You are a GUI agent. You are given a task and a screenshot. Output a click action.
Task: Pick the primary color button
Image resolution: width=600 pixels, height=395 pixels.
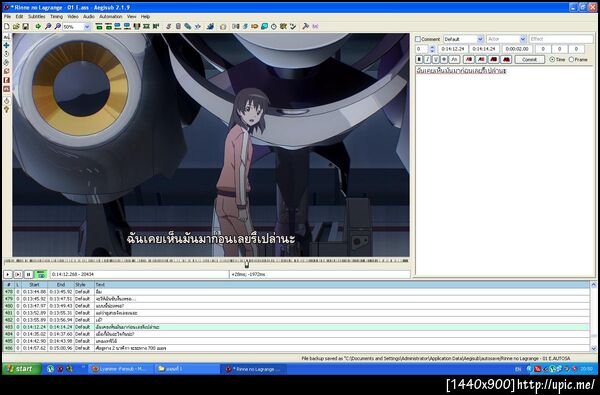pyautogui.click(x=469, y=59)
